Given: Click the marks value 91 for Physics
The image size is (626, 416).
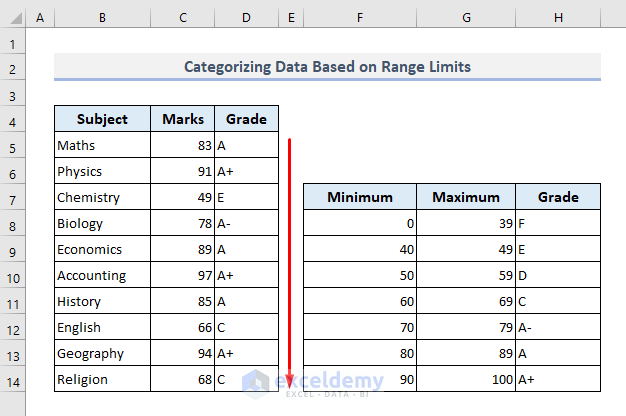Looking at the screenshot, I should [182, 171].
